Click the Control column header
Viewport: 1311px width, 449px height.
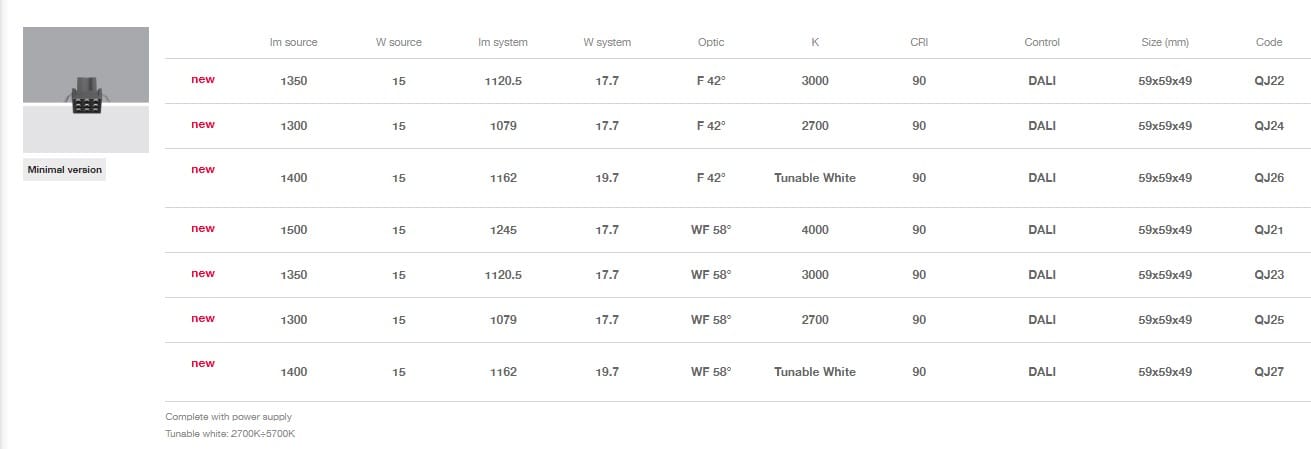1042,43
